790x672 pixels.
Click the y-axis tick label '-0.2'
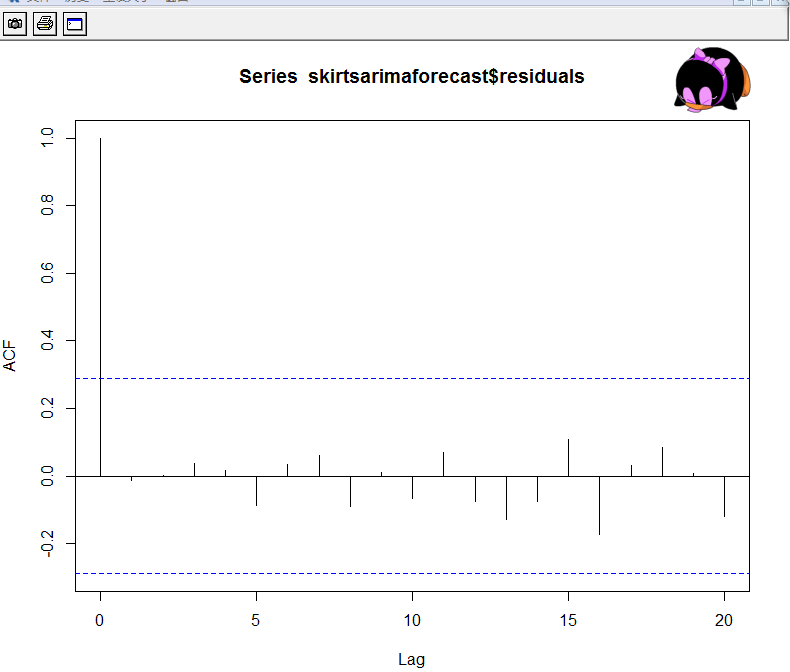tap(47, 544)
